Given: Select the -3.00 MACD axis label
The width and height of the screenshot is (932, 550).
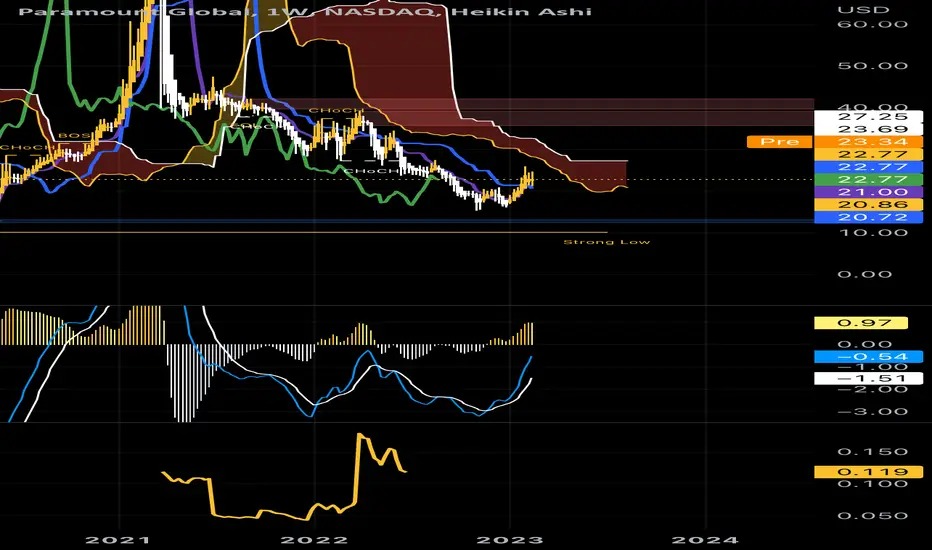Looking at the screenshot, I should 873,411.
